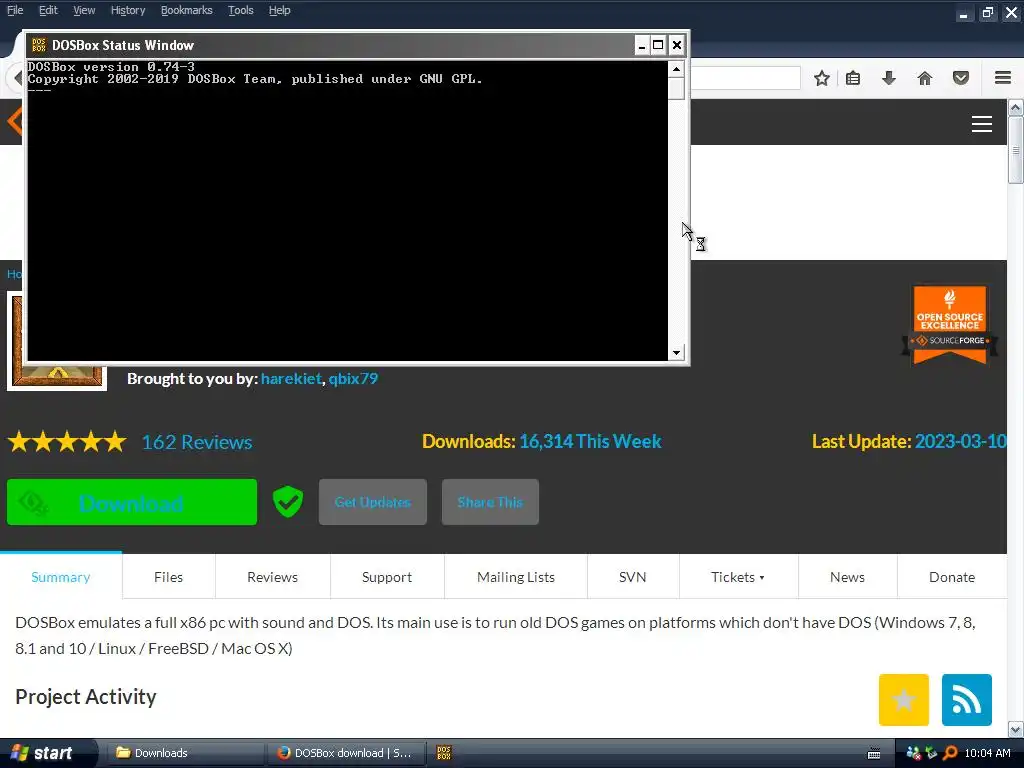Open the Help menu
Image resolution: width=1024 pixels, height=768 pixels.
click(279, 10)
